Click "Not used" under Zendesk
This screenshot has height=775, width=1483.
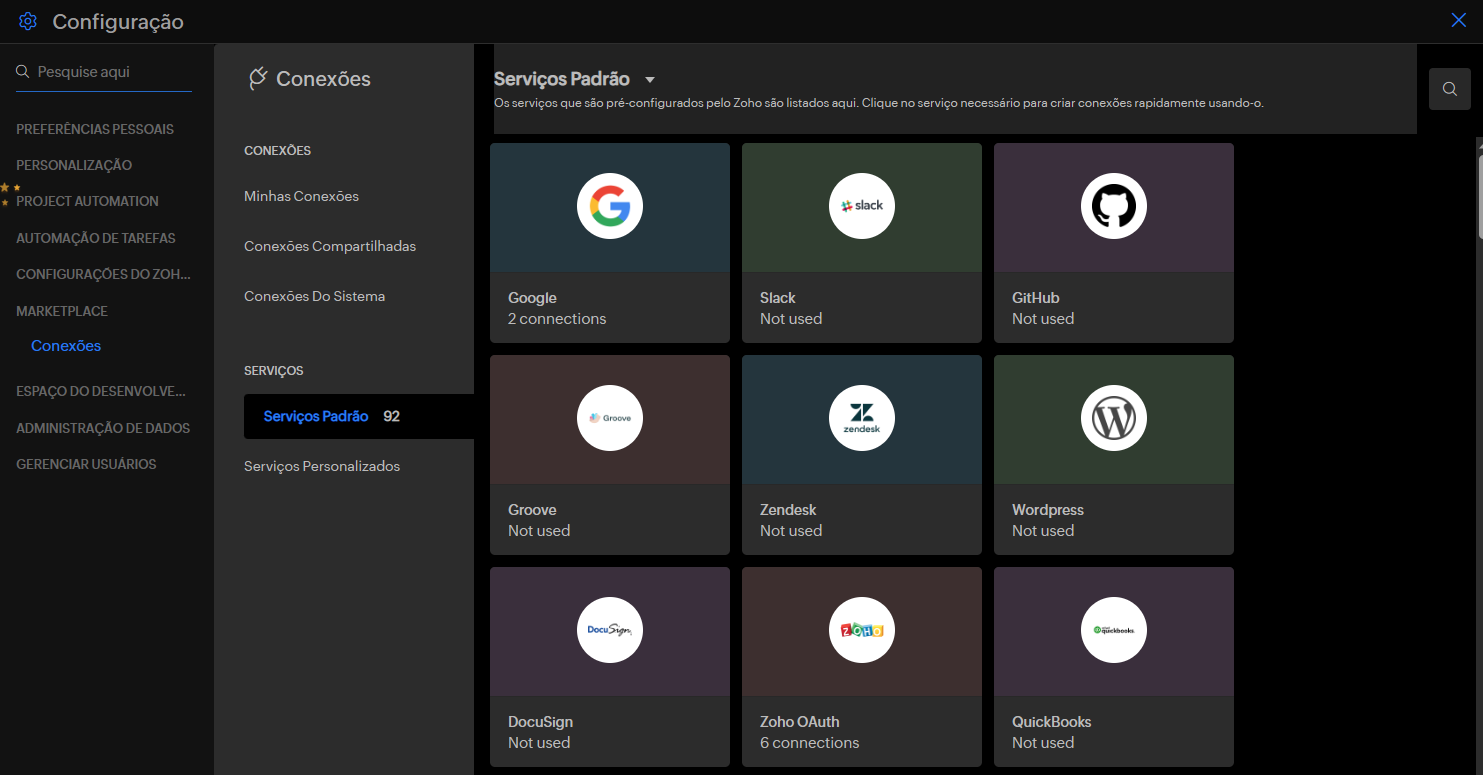pos(791,531)
